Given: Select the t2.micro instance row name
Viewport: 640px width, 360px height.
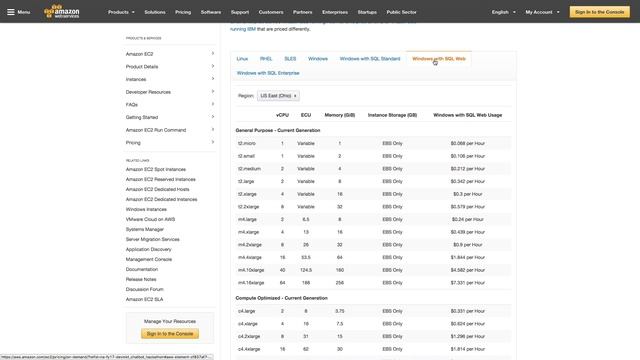Looking at the screenshot, I should point(247,143).
